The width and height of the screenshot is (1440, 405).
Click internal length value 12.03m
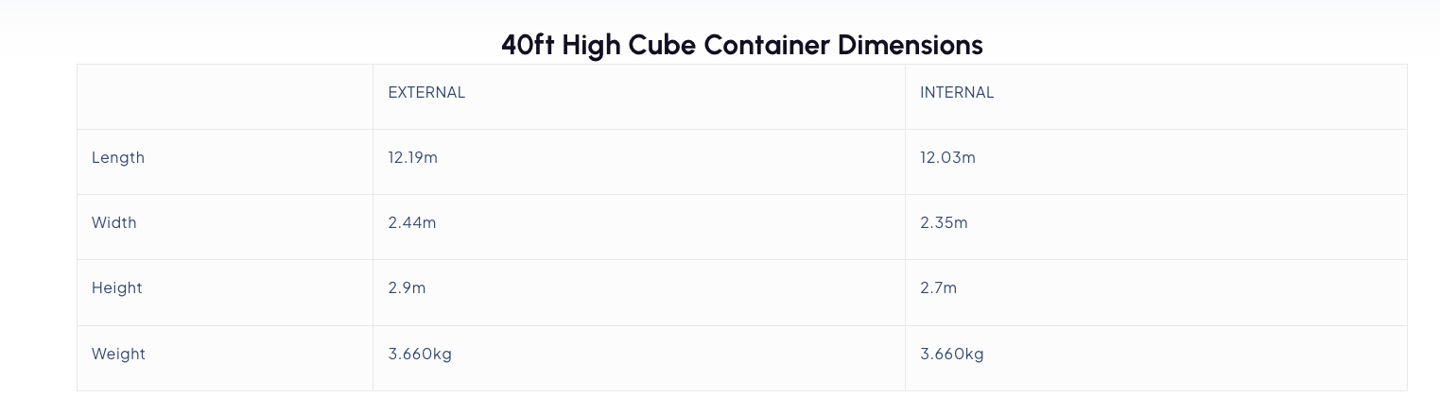click(x=947, y=158)
